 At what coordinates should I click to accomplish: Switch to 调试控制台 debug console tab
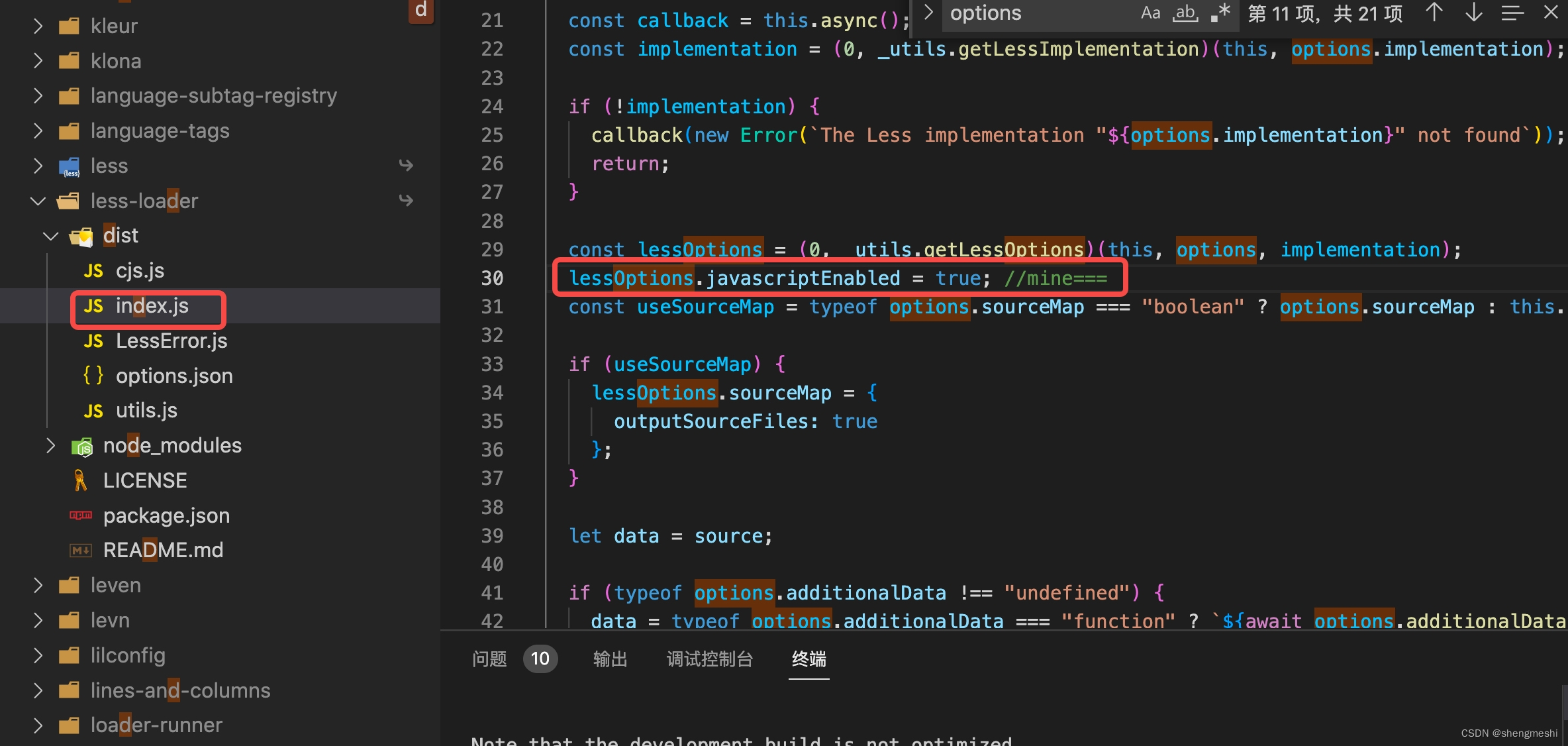tap(709, 659)
